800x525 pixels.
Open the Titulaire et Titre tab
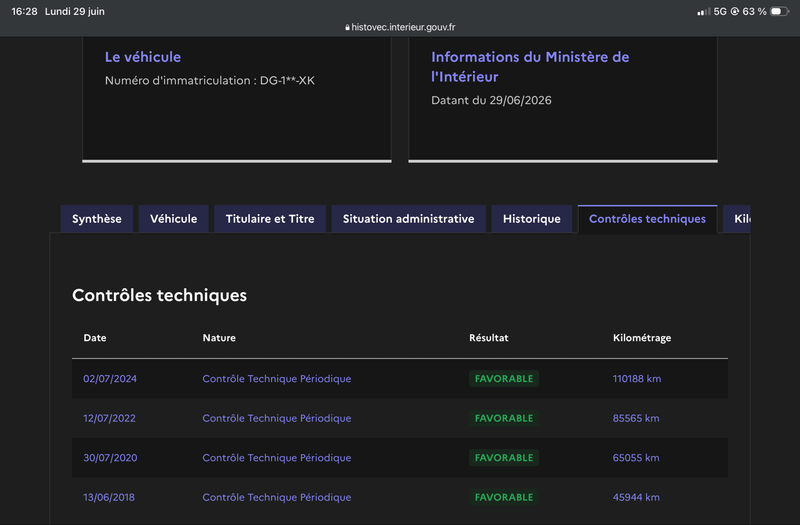tap(270, 219)
